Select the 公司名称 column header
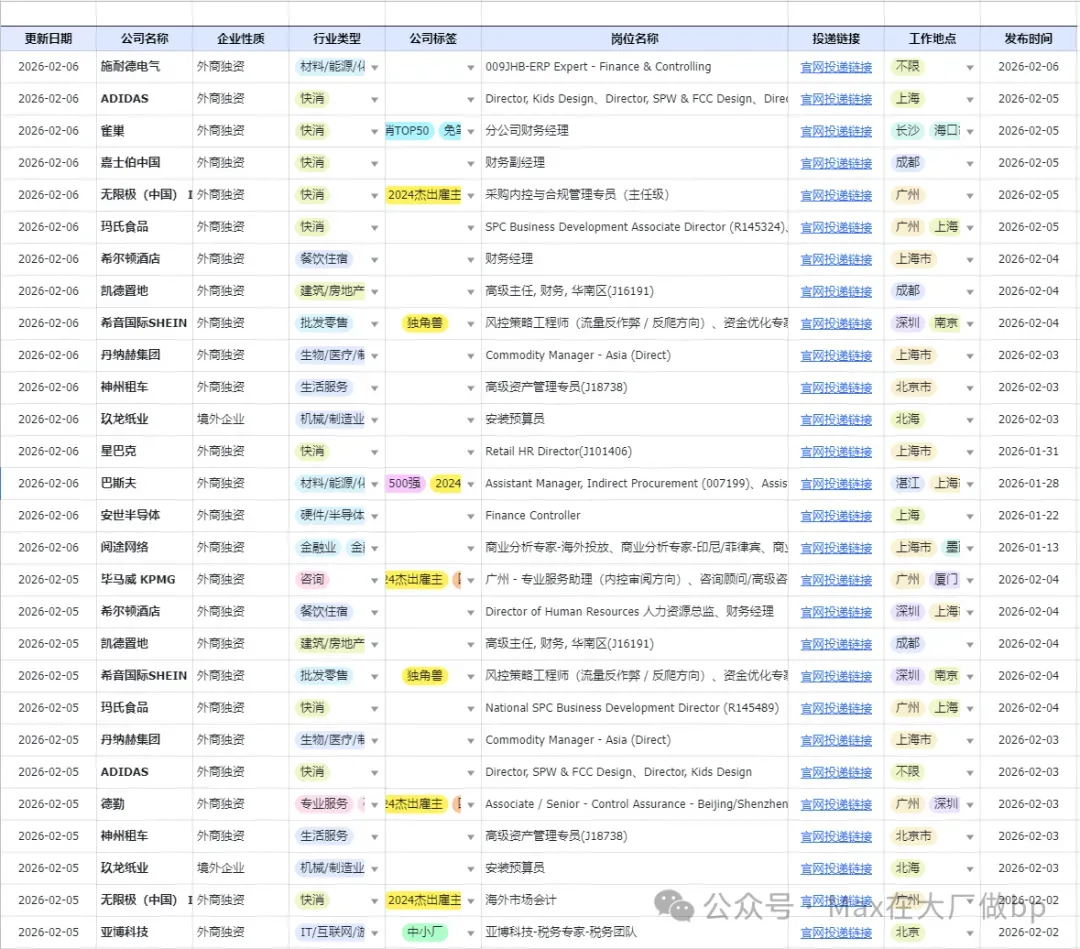Image resolution: width=1080 pixels, height=949 pixels. [x=145, y=39]
